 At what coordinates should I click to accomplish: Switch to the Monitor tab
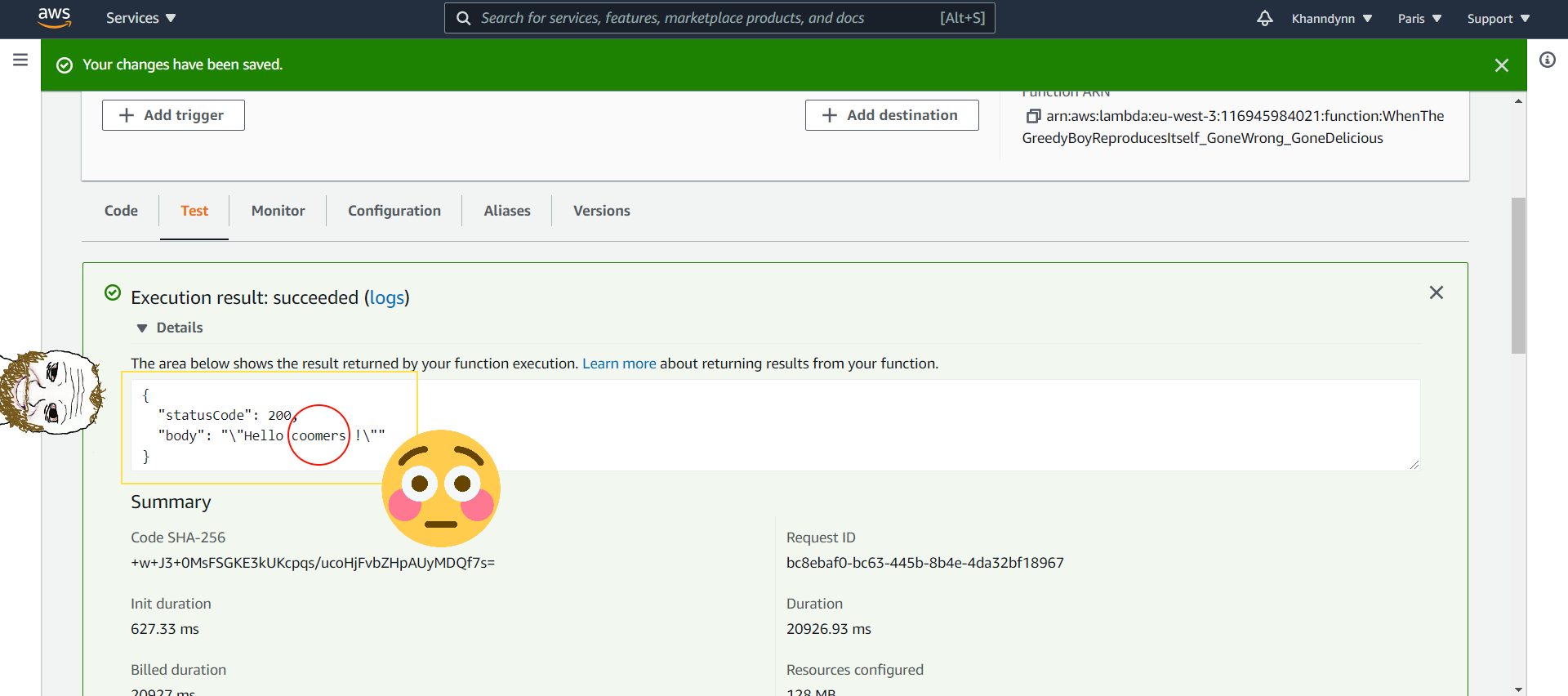click(x=278, y=211)
